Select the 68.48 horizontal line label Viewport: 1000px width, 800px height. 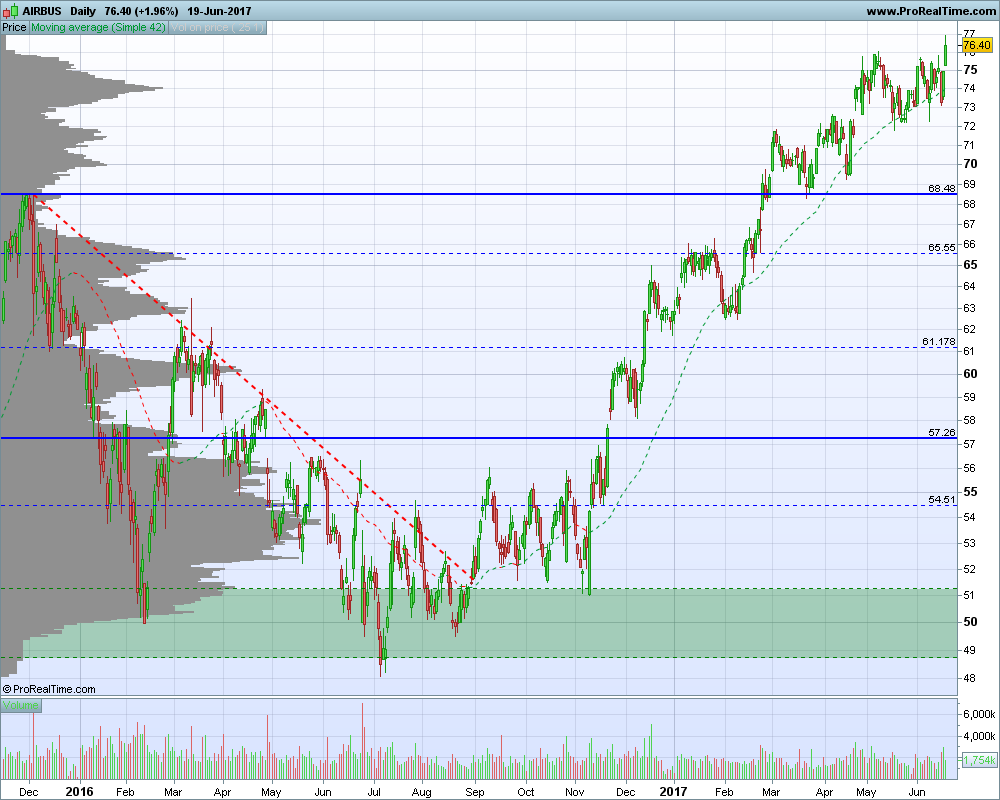click(x=942, y=188)
